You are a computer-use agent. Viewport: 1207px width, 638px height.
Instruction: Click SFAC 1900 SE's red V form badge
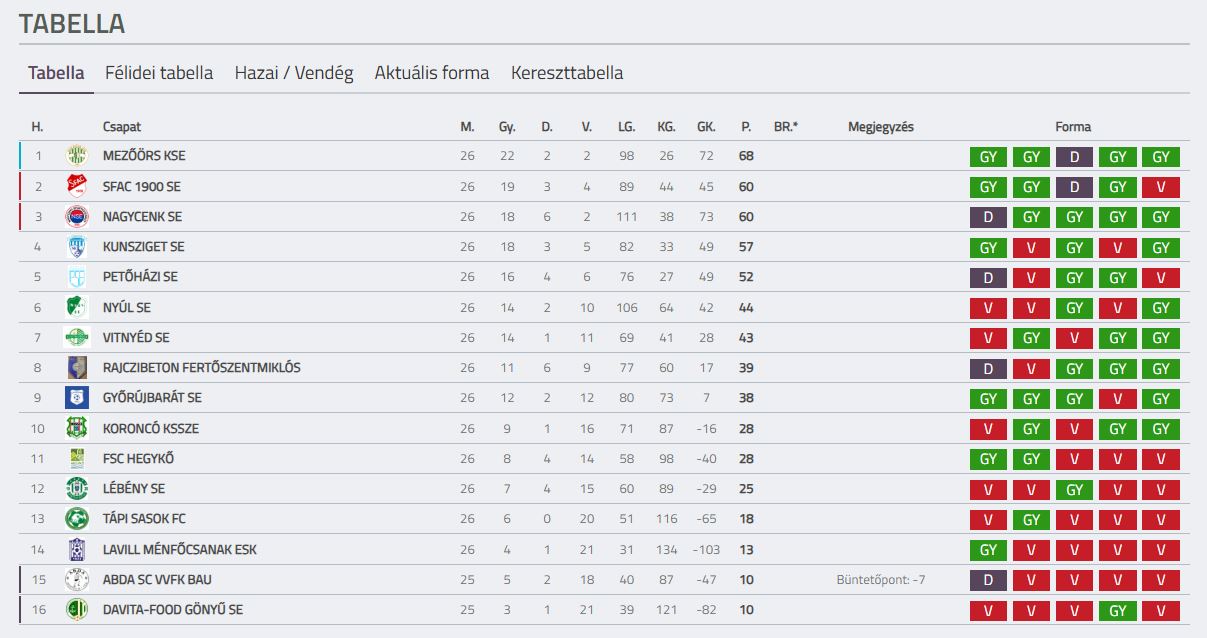click(1161, 187)
